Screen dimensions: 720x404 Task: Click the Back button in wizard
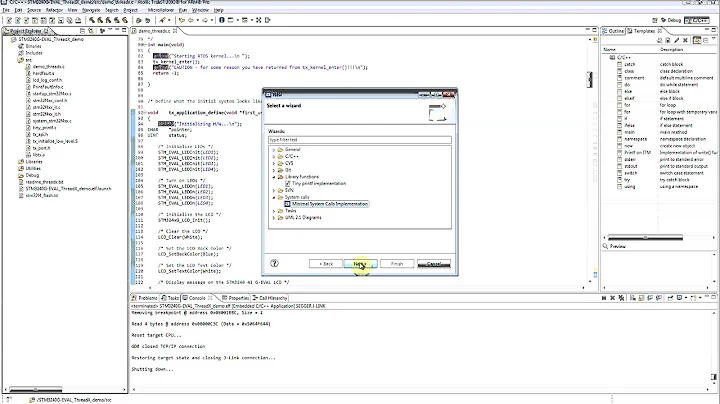tap(326, 264)
